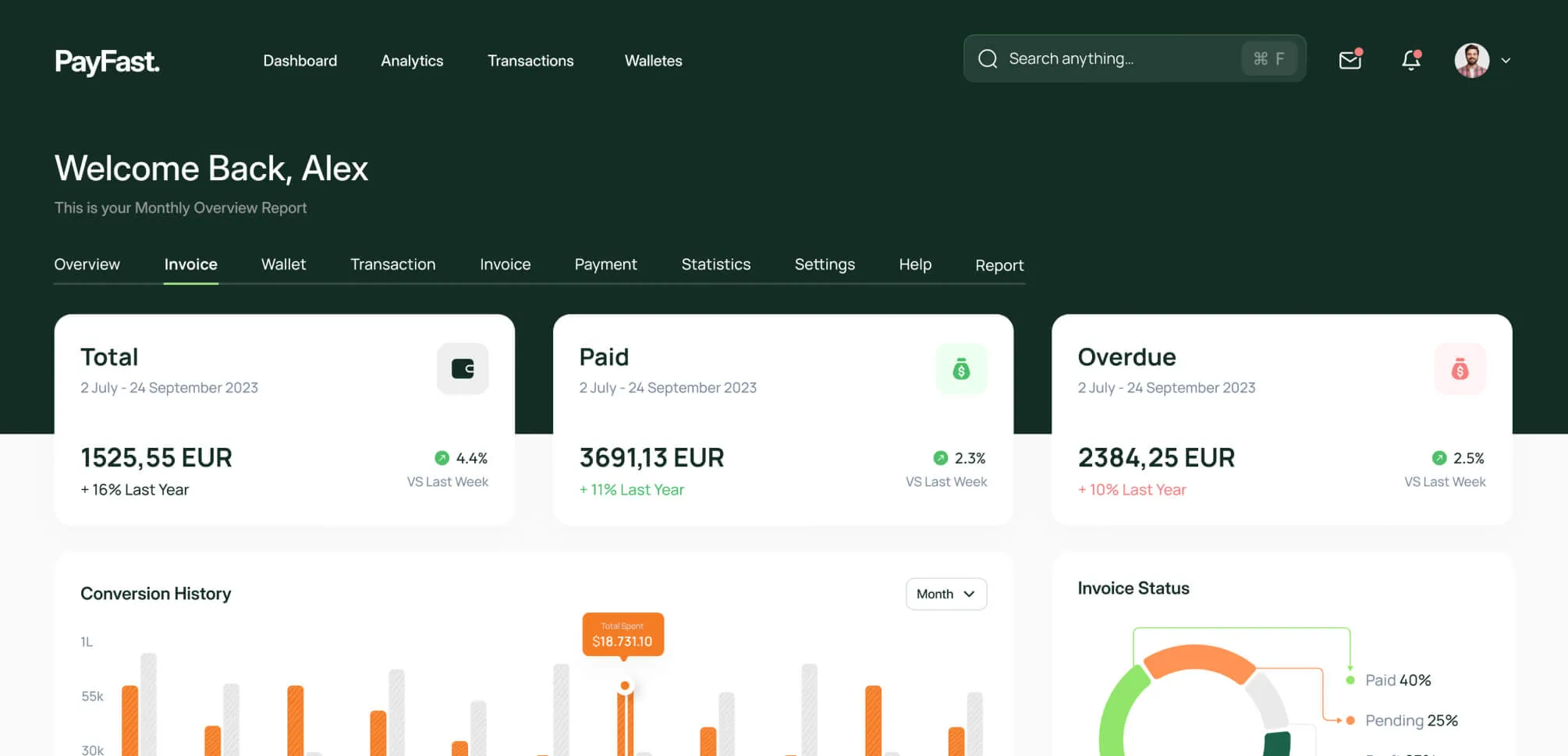Open Dashboard in the top navigation
The height and width of the screenshot is (756, 1568).
(300, 61)
